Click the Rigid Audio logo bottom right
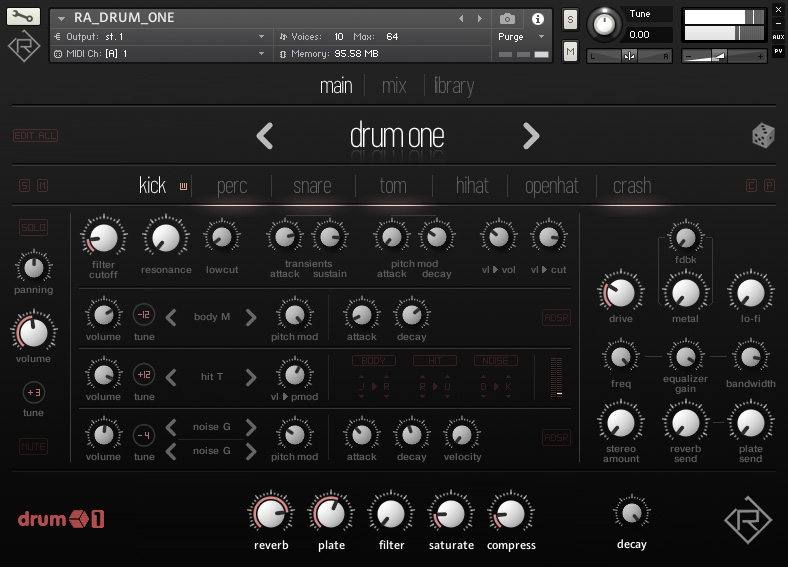Viewport: 788px width, 567px height. point(748,520)
